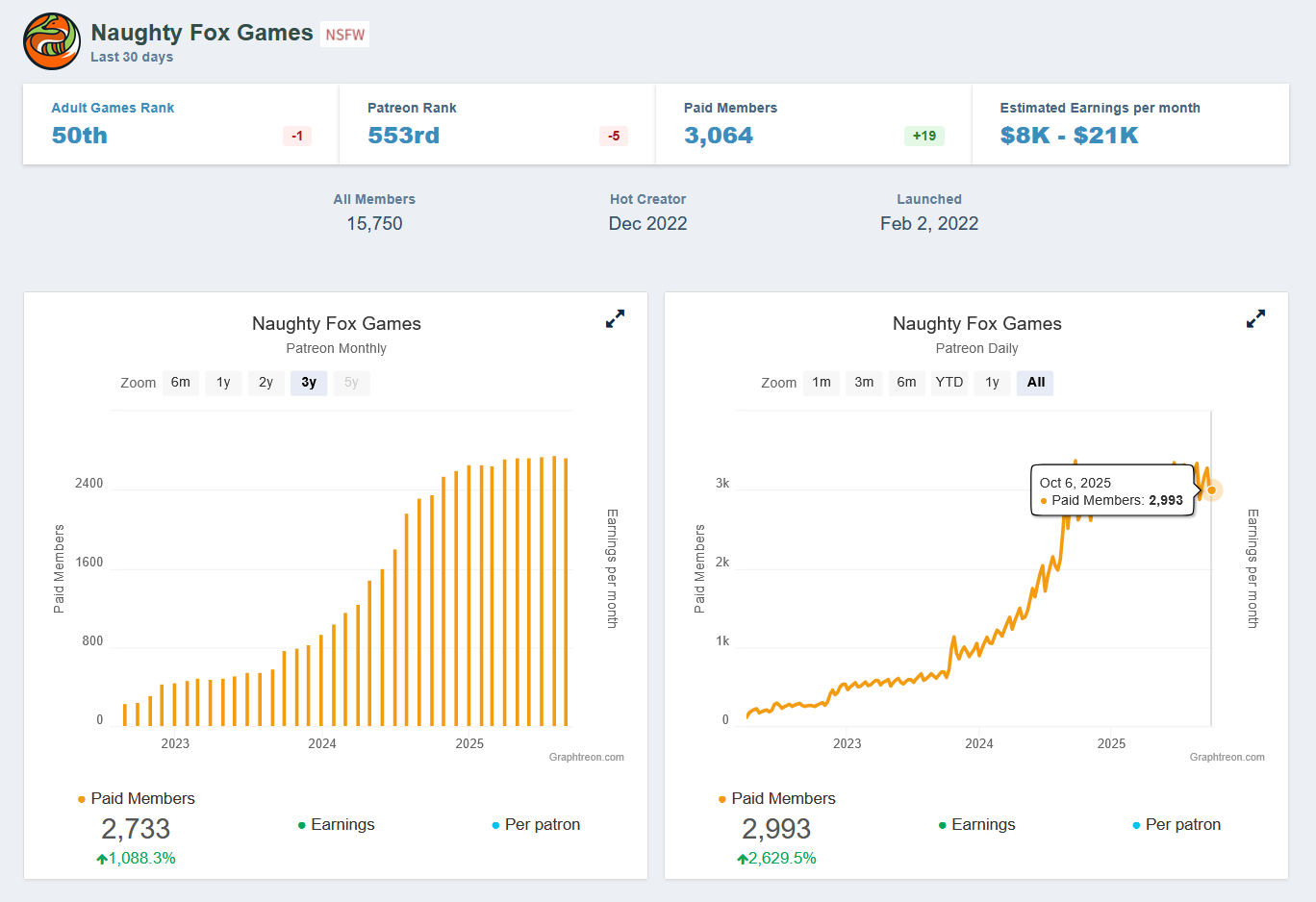Click the Oct 6, 2025 data point marker
The image size is (1316, 902).
tap(1212, 490)
